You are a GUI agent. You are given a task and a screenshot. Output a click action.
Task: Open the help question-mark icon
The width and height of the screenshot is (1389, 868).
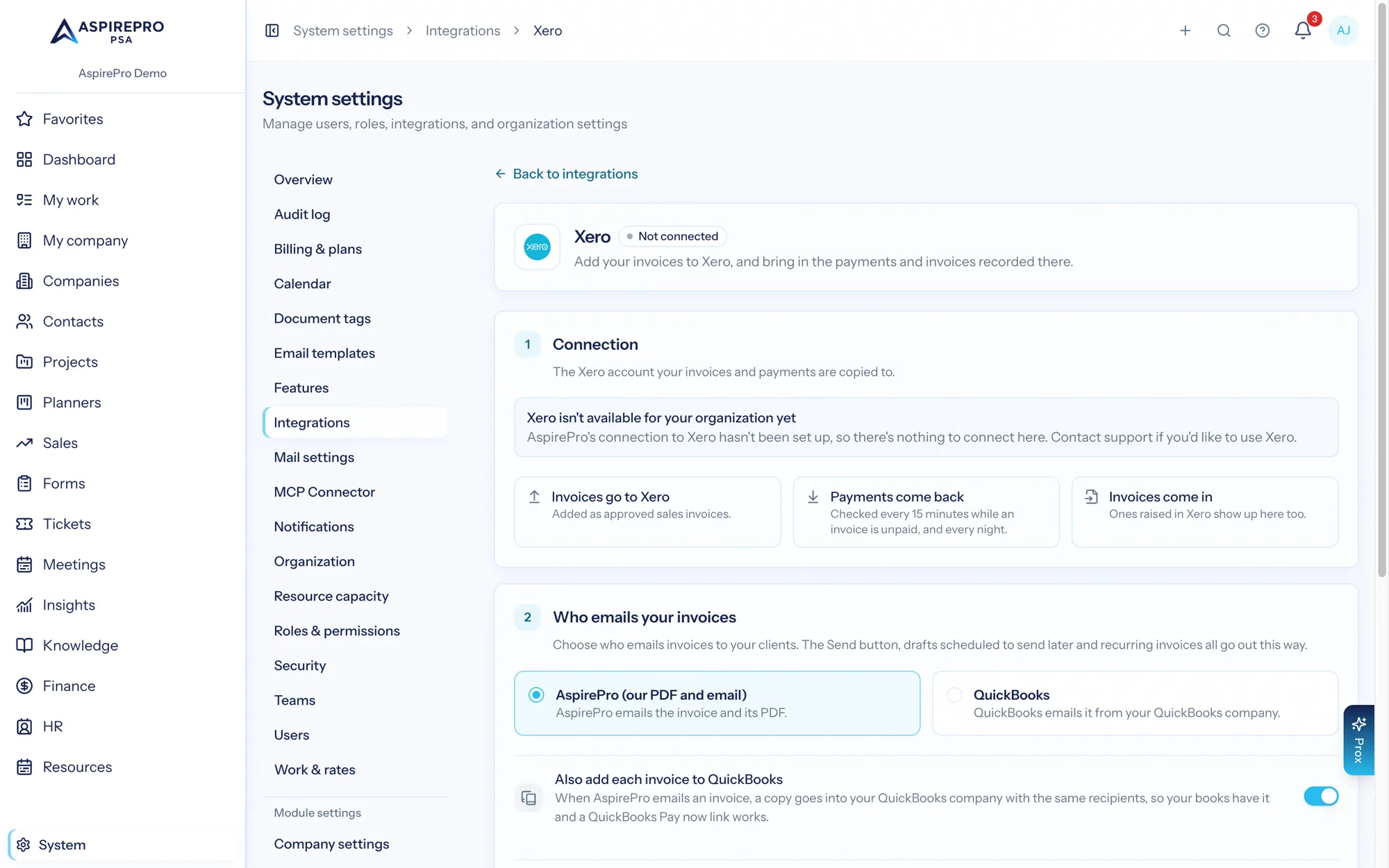(1263, 31)
